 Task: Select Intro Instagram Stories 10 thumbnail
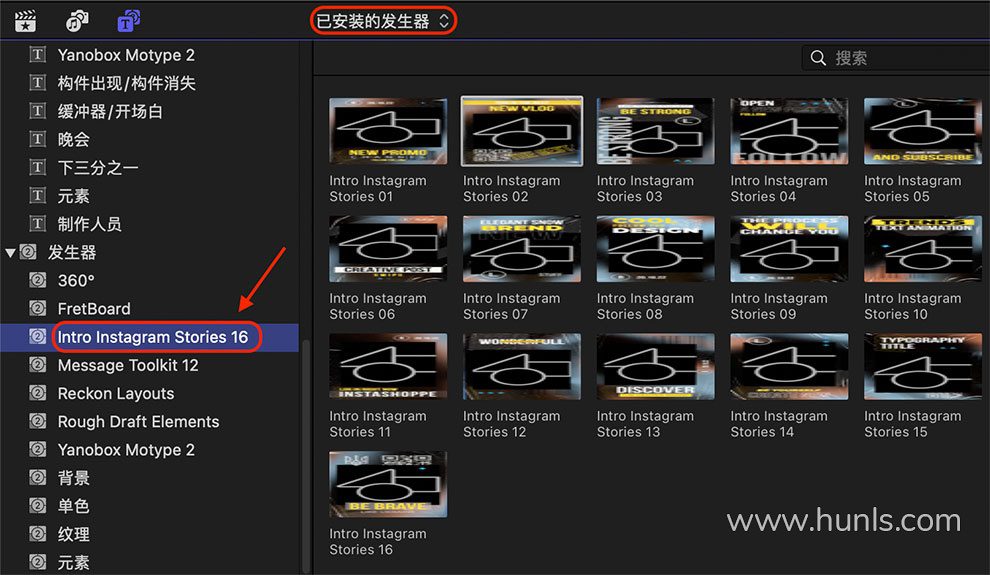923,249
